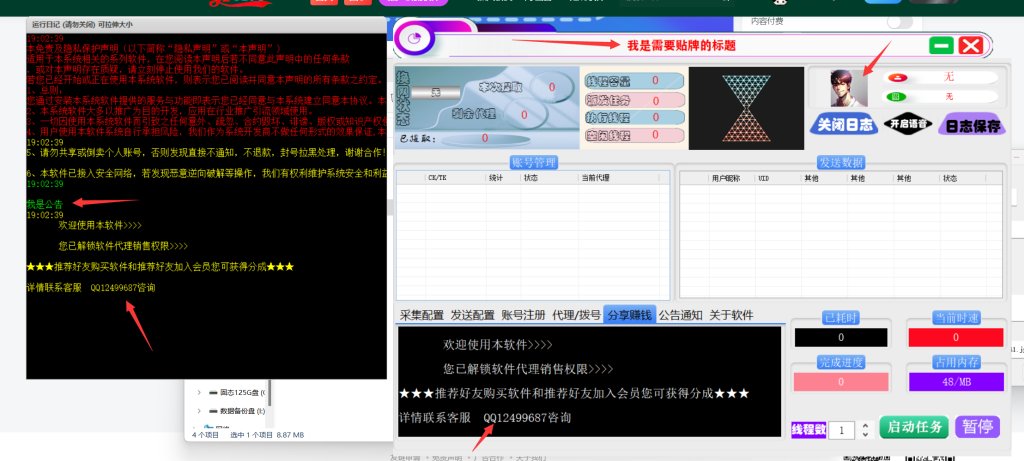Image resolution: width=1024 pixels, height=461 pixels.
Task: Click the 开启语音 diamond button
Action: (908, 124)
